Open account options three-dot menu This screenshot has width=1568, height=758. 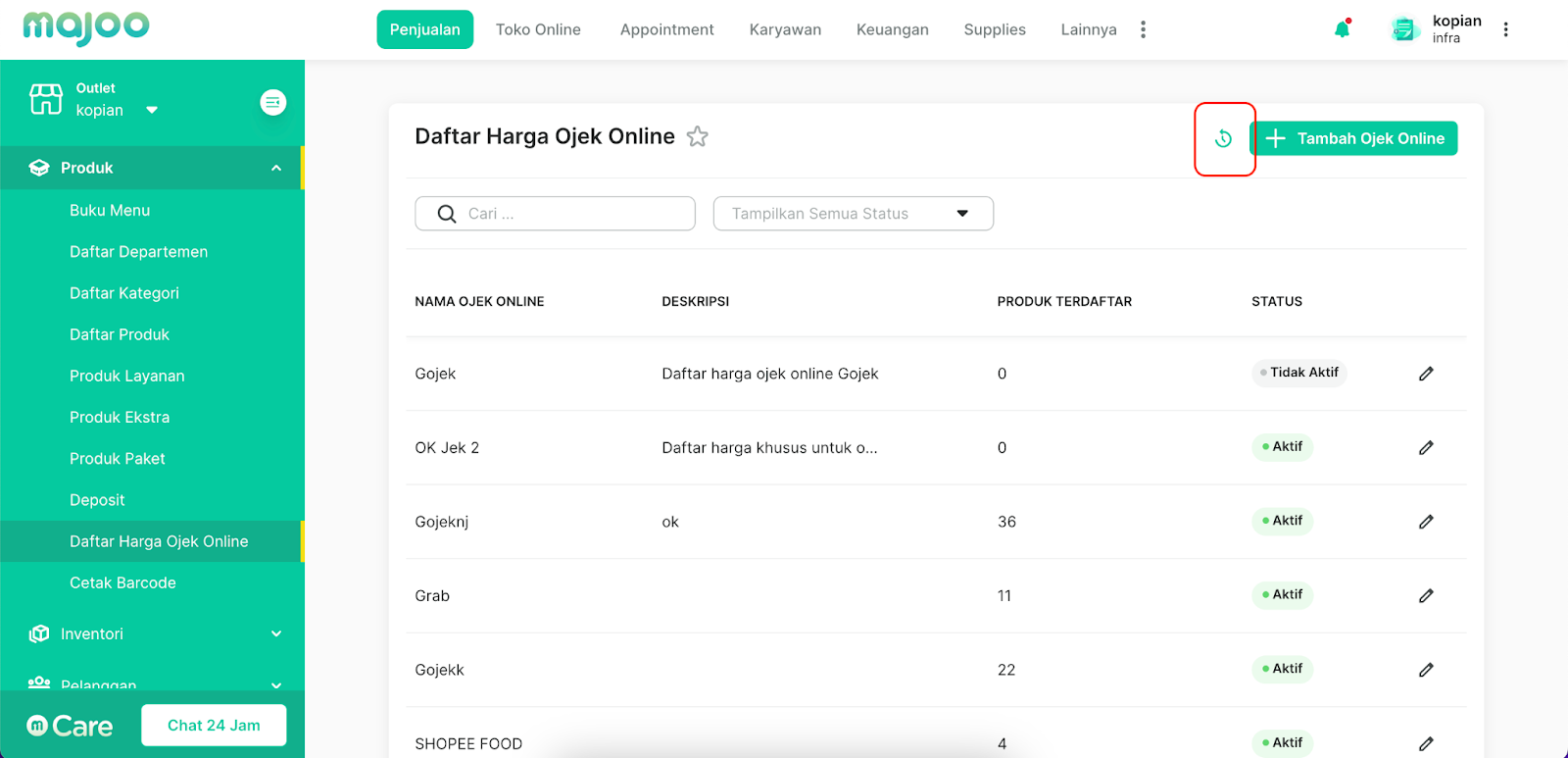[x=1506, y=29]
